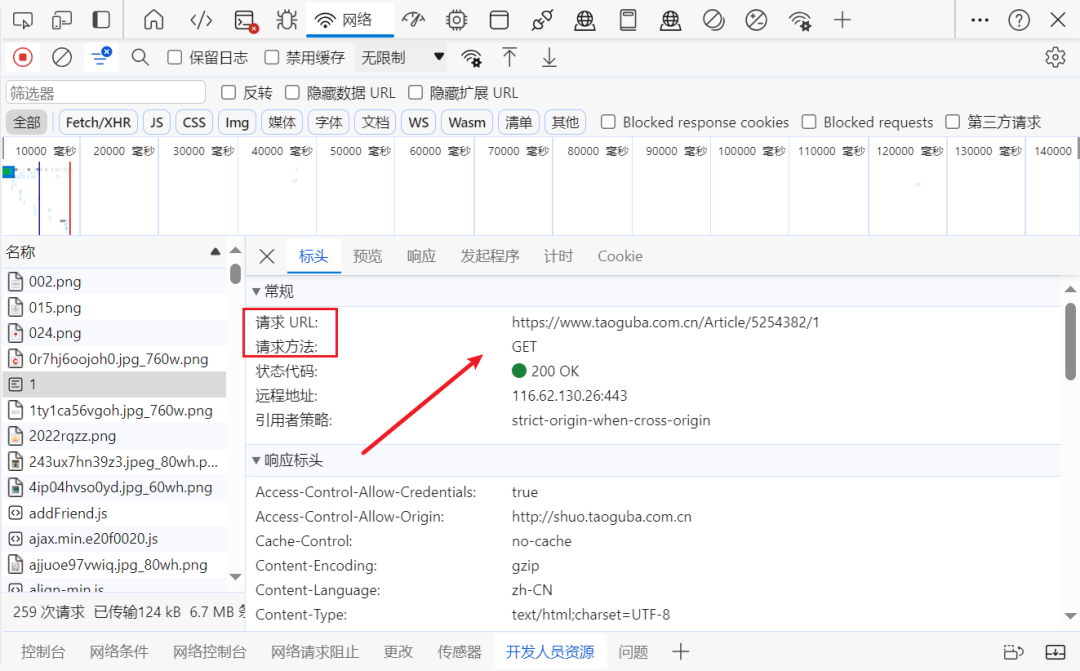The width and height of the screenshot is (1080, 671).
Task: Enable the 禁用缓存 checkbox
Action: click(270, 57)
